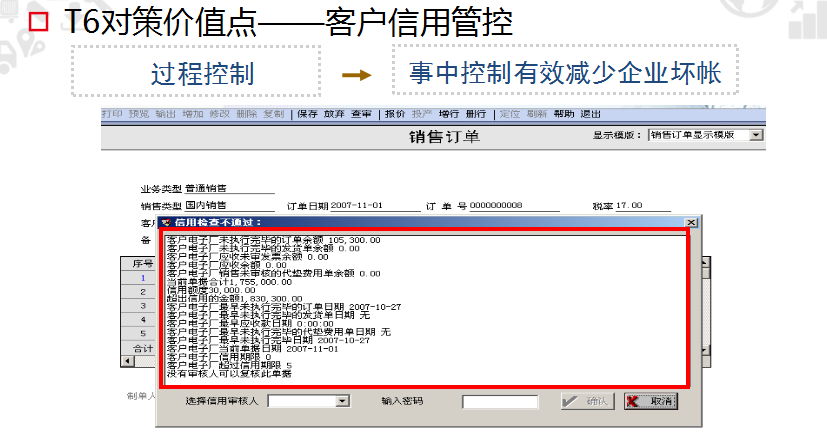This screenshot has height=447, width=827.
Task: Click the 销售类型 field 国内销售
Action: (229, 205)
